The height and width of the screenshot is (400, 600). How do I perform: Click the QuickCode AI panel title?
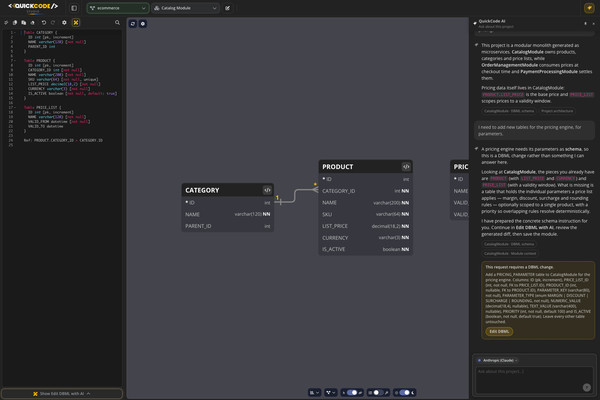492,21
